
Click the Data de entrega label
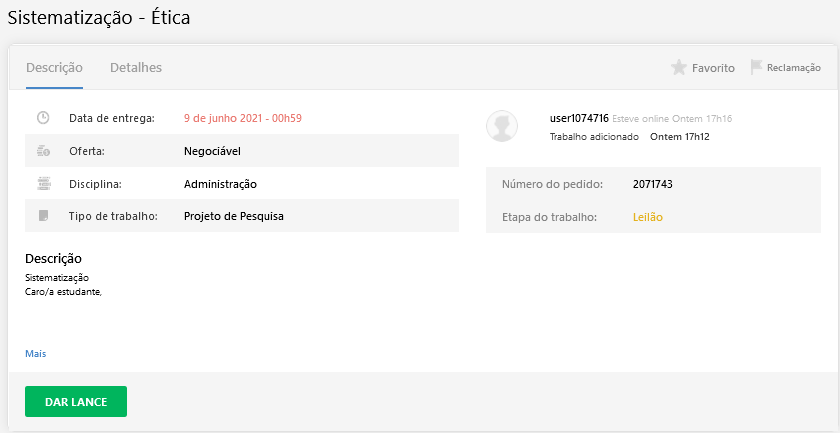(x=111, y=118)
